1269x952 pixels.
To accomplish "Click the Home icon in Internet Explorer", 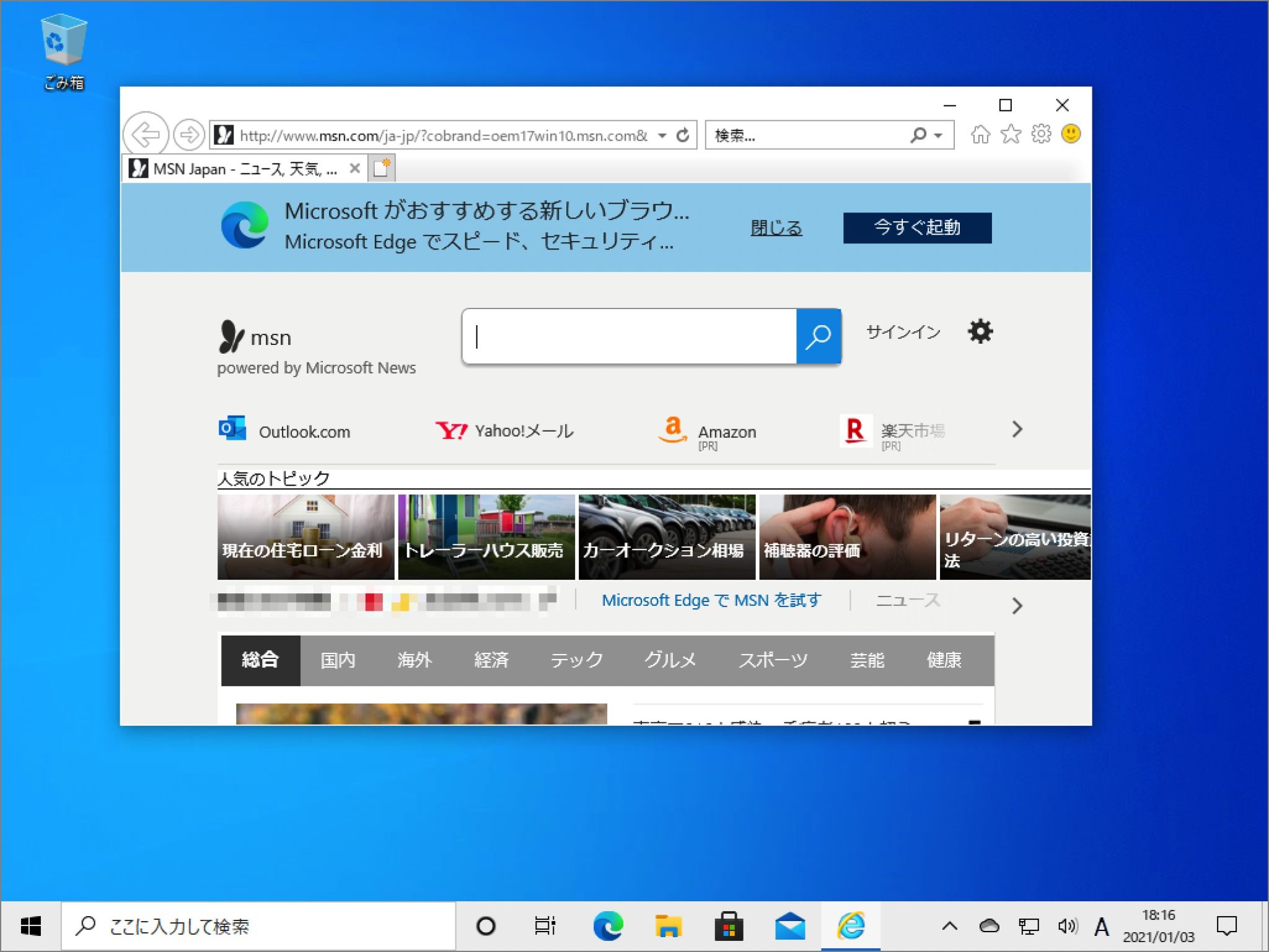I will click(x=981, y=134).
